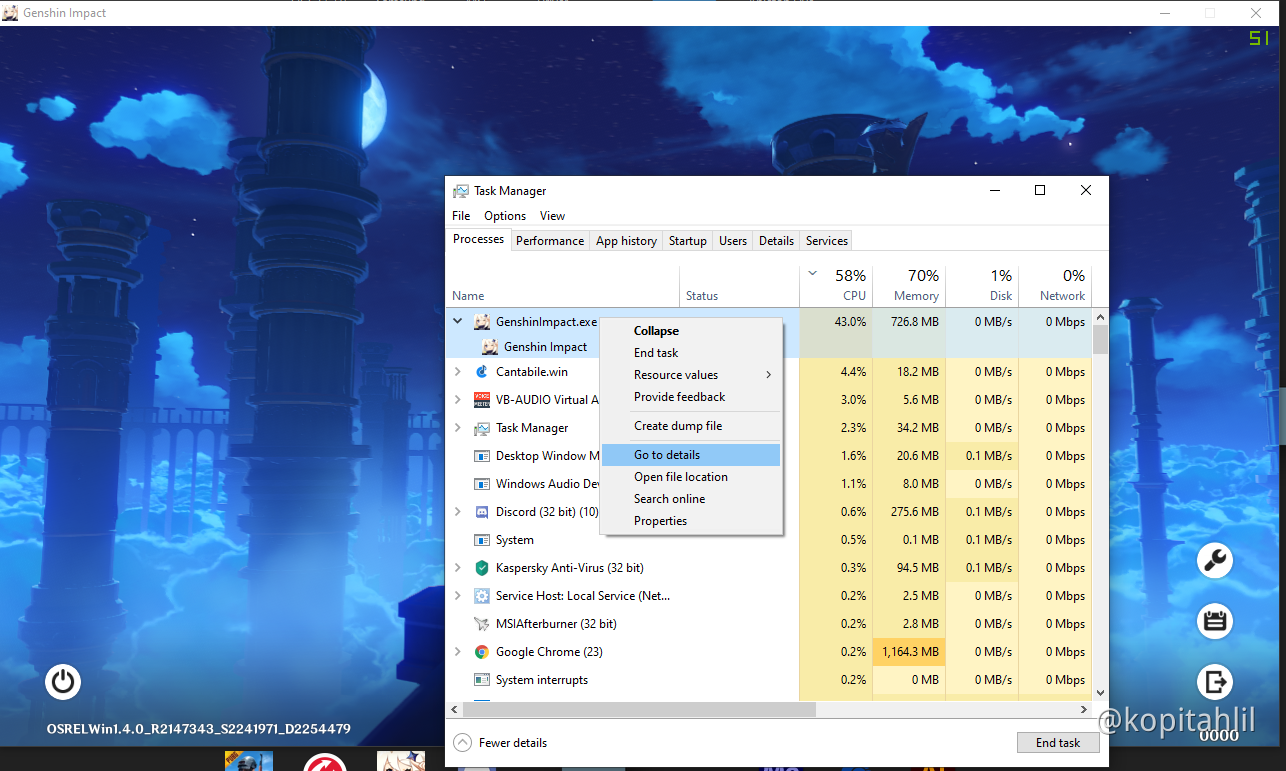This screenshot has width=1286, height=771.
Task: Click the exit game icon on right edge
Action: point(1214,681)
